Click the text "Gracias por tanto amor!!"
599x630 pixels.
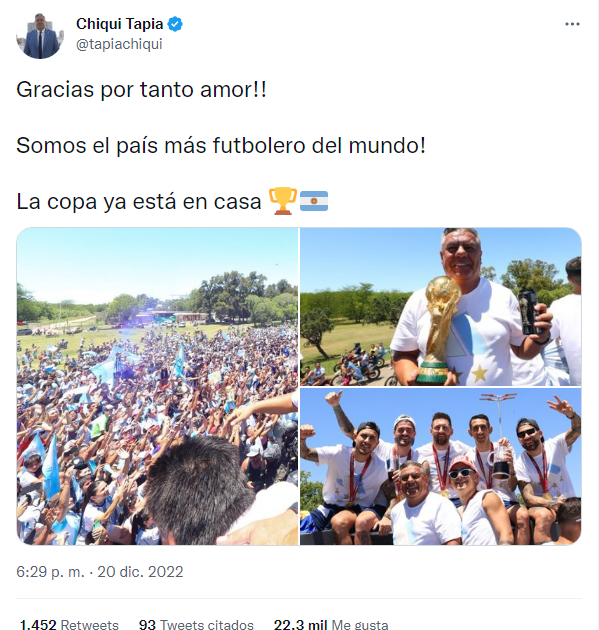coord(141,89)
